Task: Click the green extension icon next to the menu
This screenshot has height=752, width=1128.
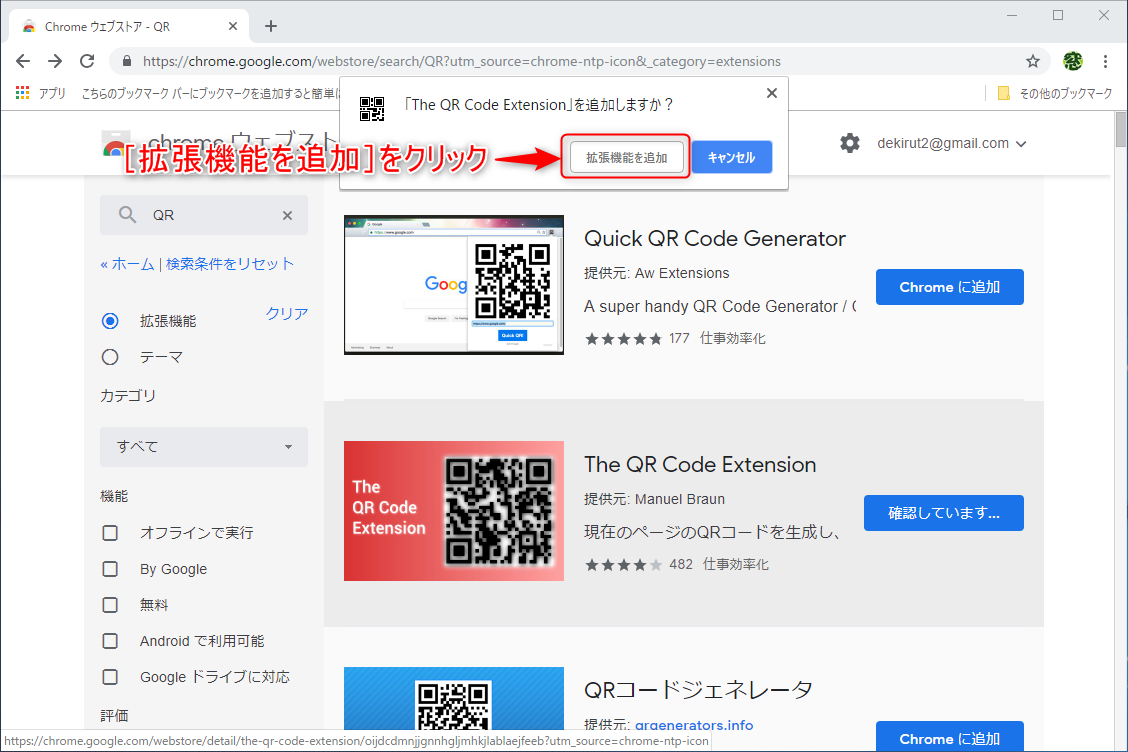Action: pyautogui.click(x=1072, y=61)
